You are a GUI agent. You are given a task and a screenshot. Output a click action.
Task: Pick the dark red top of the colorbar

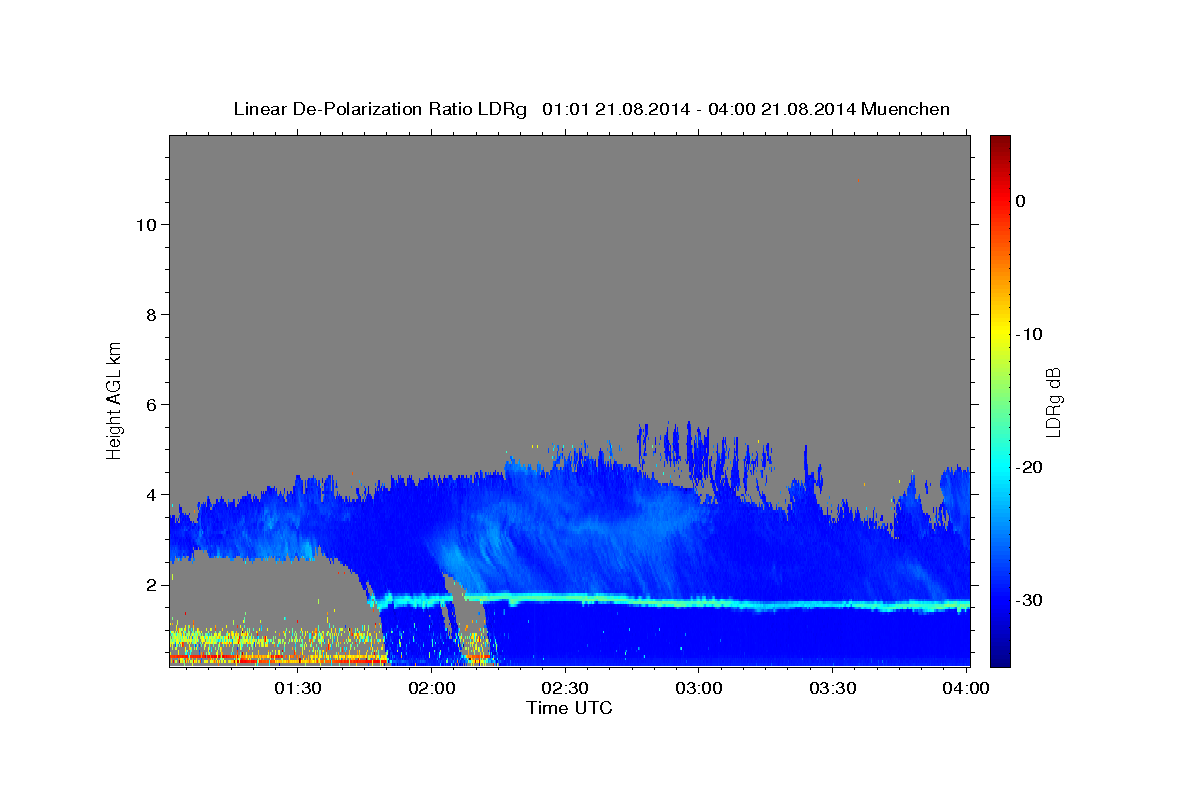tap(1000, 142)
